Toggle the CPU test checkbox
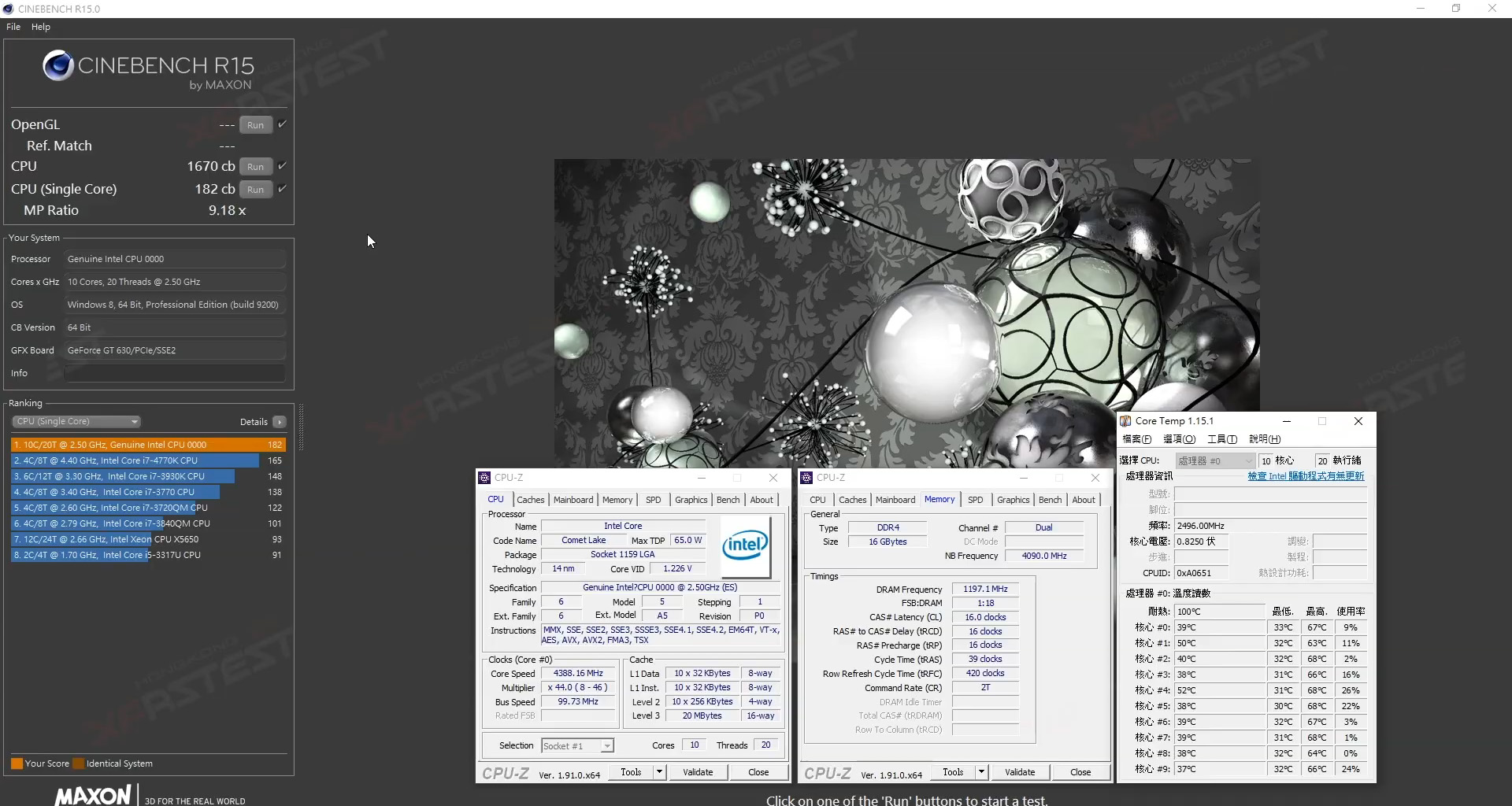The image size is (1512, 806). pyautogui.click(x=282, y=166)
